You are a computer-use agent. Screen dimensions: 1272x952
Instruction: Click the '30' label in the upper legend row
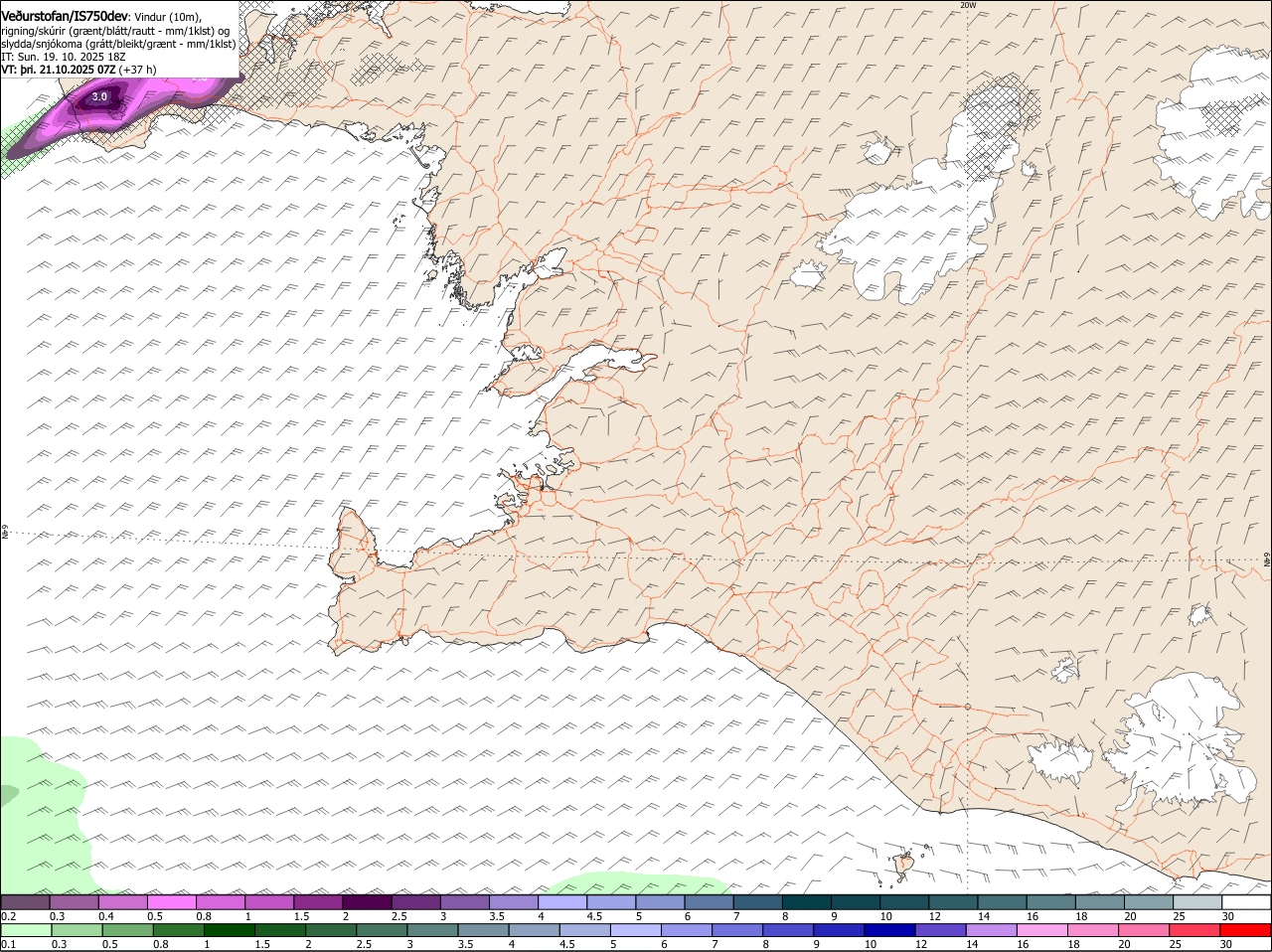tap(1228, 916)
